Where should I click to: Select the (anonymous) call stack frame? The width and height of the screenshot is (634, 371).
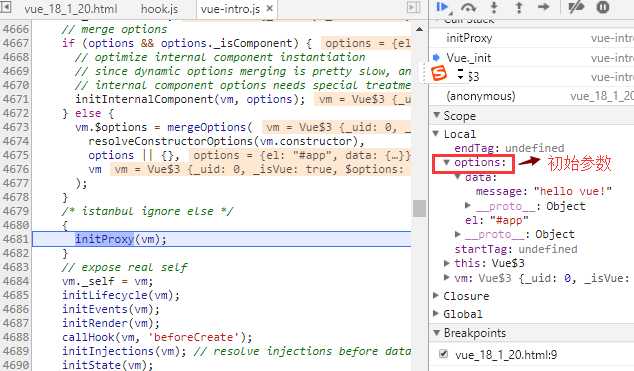pyautogui.click(x=531, y=96)
